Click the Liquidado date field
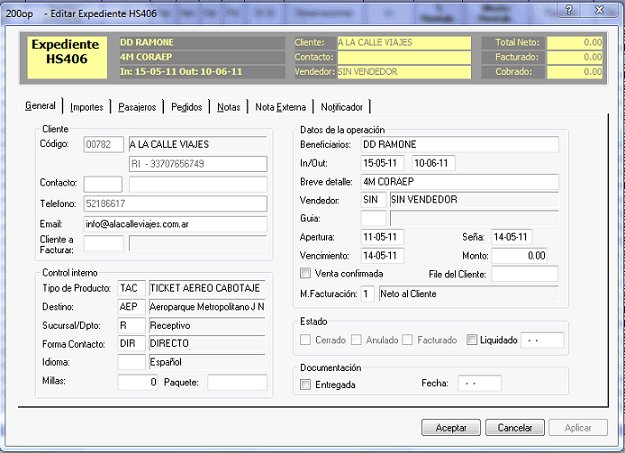The width and height of the screenshot is (625, 453). coord(542,340)
